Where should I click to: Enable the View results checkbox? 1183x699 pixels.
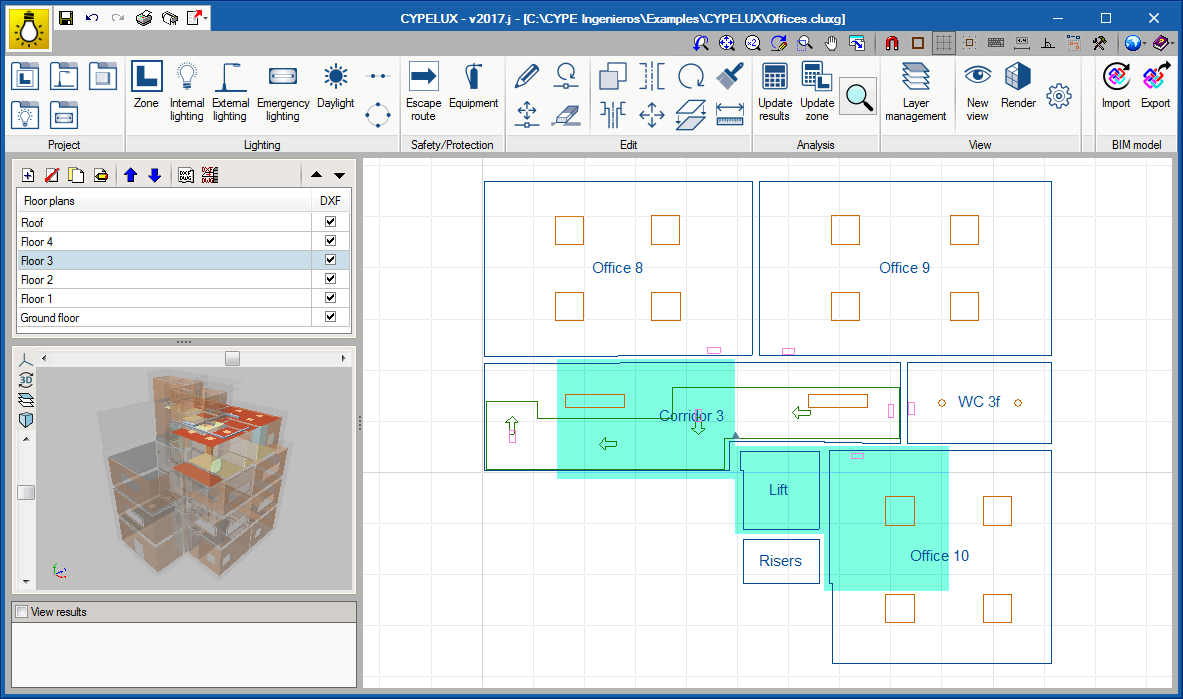(x=22, y=612)
